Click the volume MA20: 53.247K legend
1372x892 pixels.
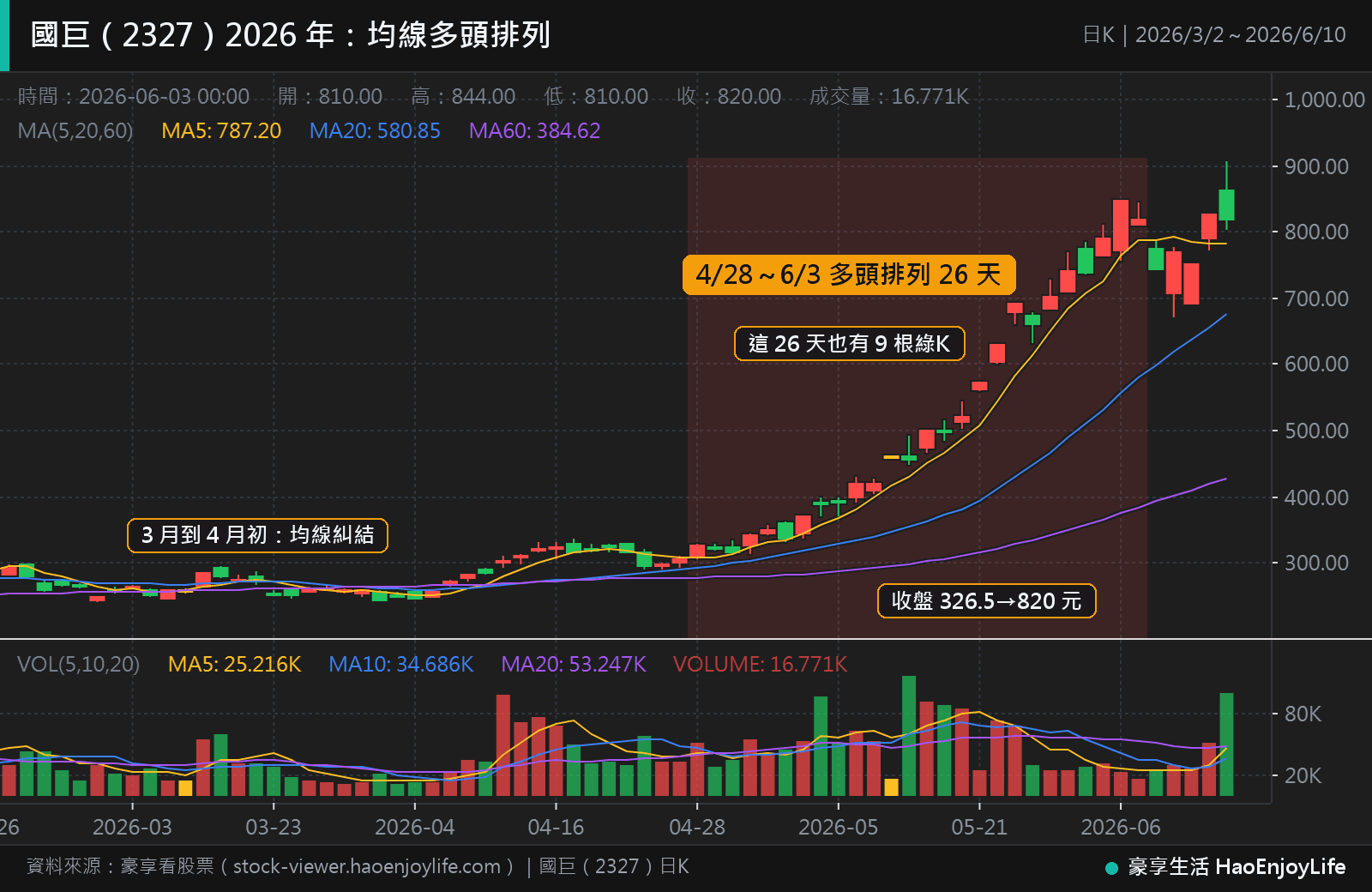pyautogui.click(x=573, y=664)
